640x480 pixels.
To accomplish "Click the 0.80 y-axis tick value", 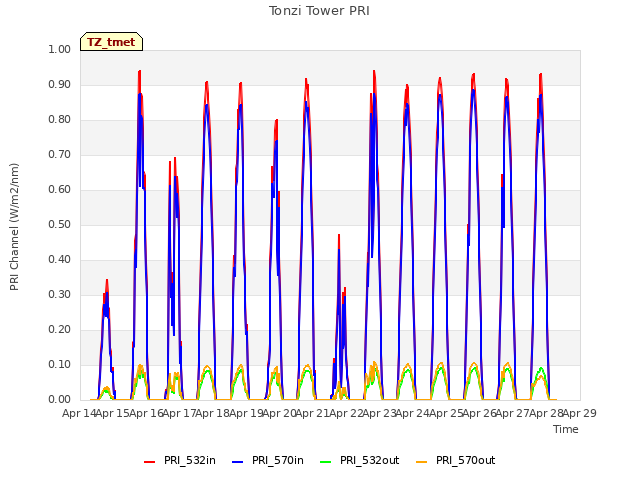I will click(x=60, y=120).
